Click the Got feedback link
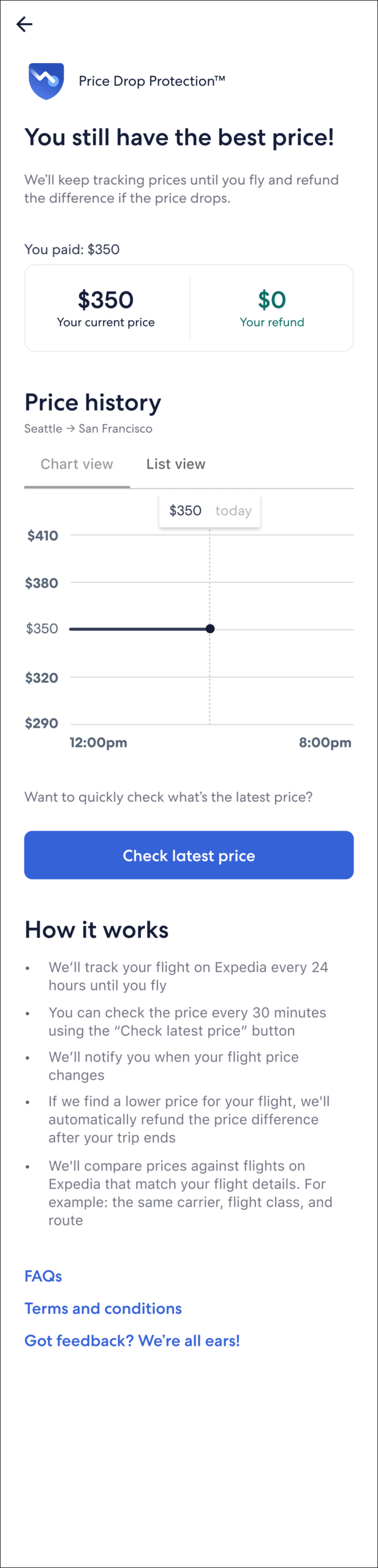The image size is (378, 1568). click(132, 1341)
